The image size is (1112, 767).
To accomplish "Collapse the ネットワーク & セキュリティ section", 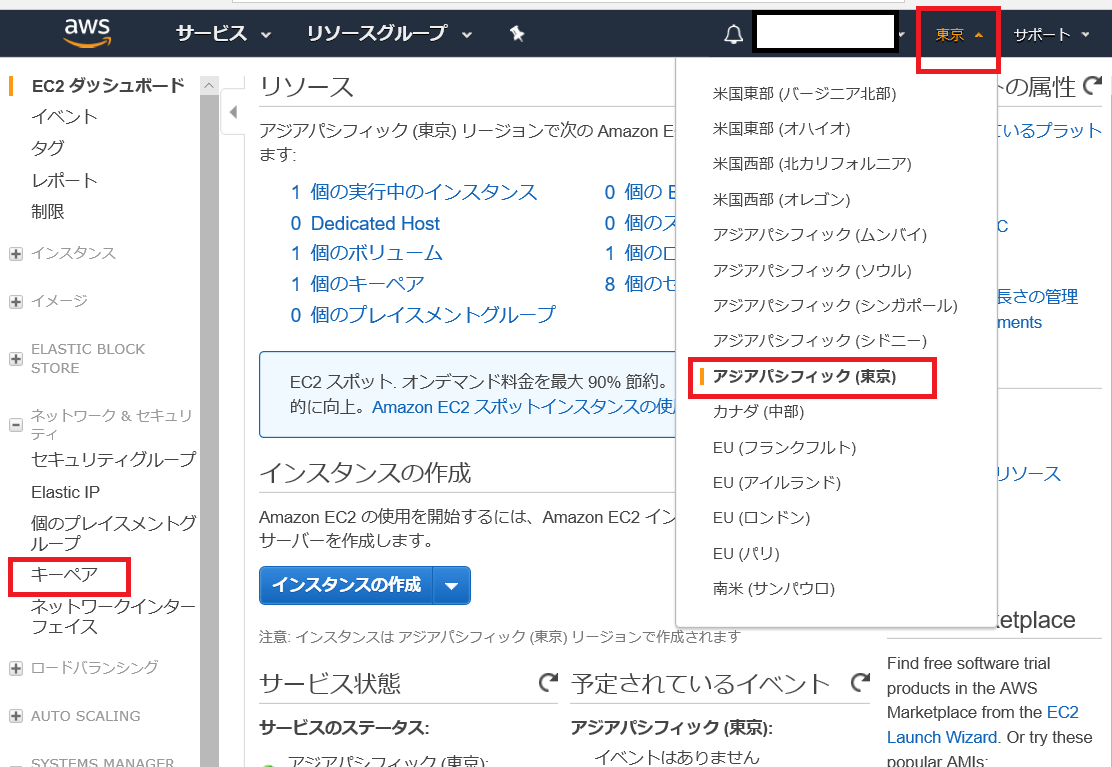I will tap(16, 425).
